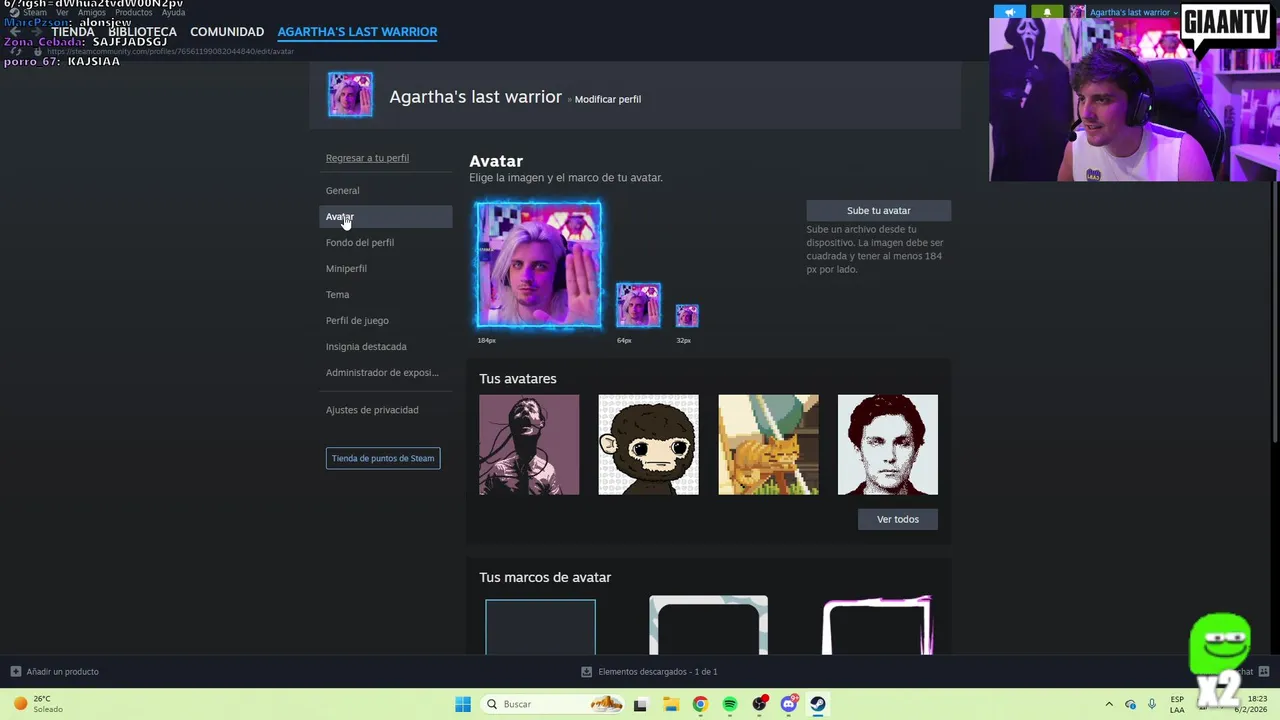Open the Productos menu
This screenshot has height=720, width=1280.
coord(134,12)
